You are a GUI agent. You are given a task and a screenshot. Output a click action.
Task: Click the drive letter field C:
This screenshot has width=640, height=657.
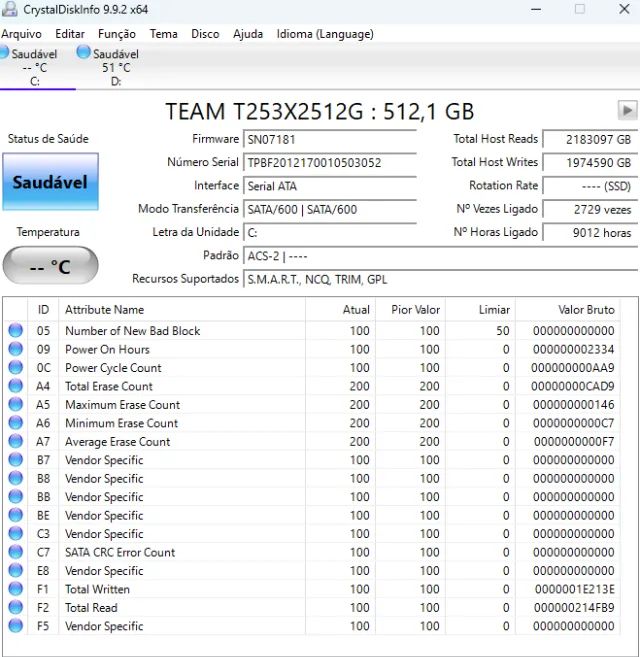click(330, 233)
